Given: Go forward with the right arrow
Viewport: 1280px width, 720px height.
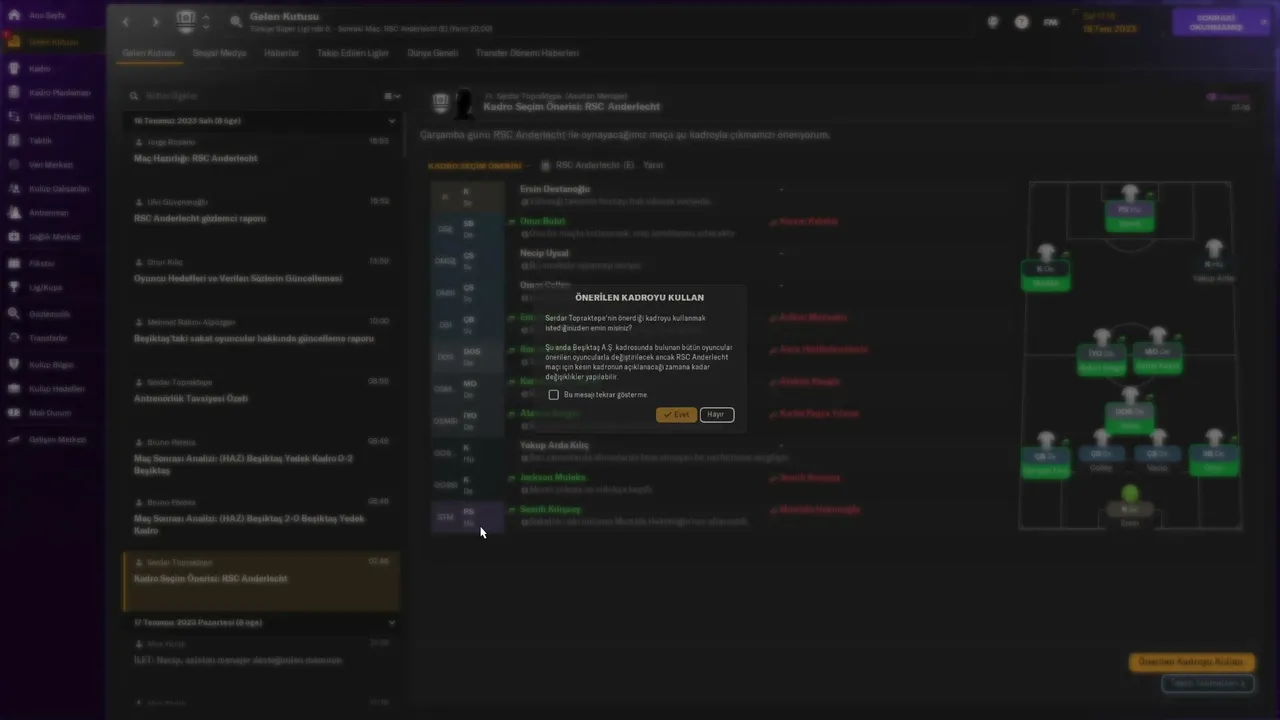Looking at the screenshot, I should pyautogui.click(x=155, y=21).
